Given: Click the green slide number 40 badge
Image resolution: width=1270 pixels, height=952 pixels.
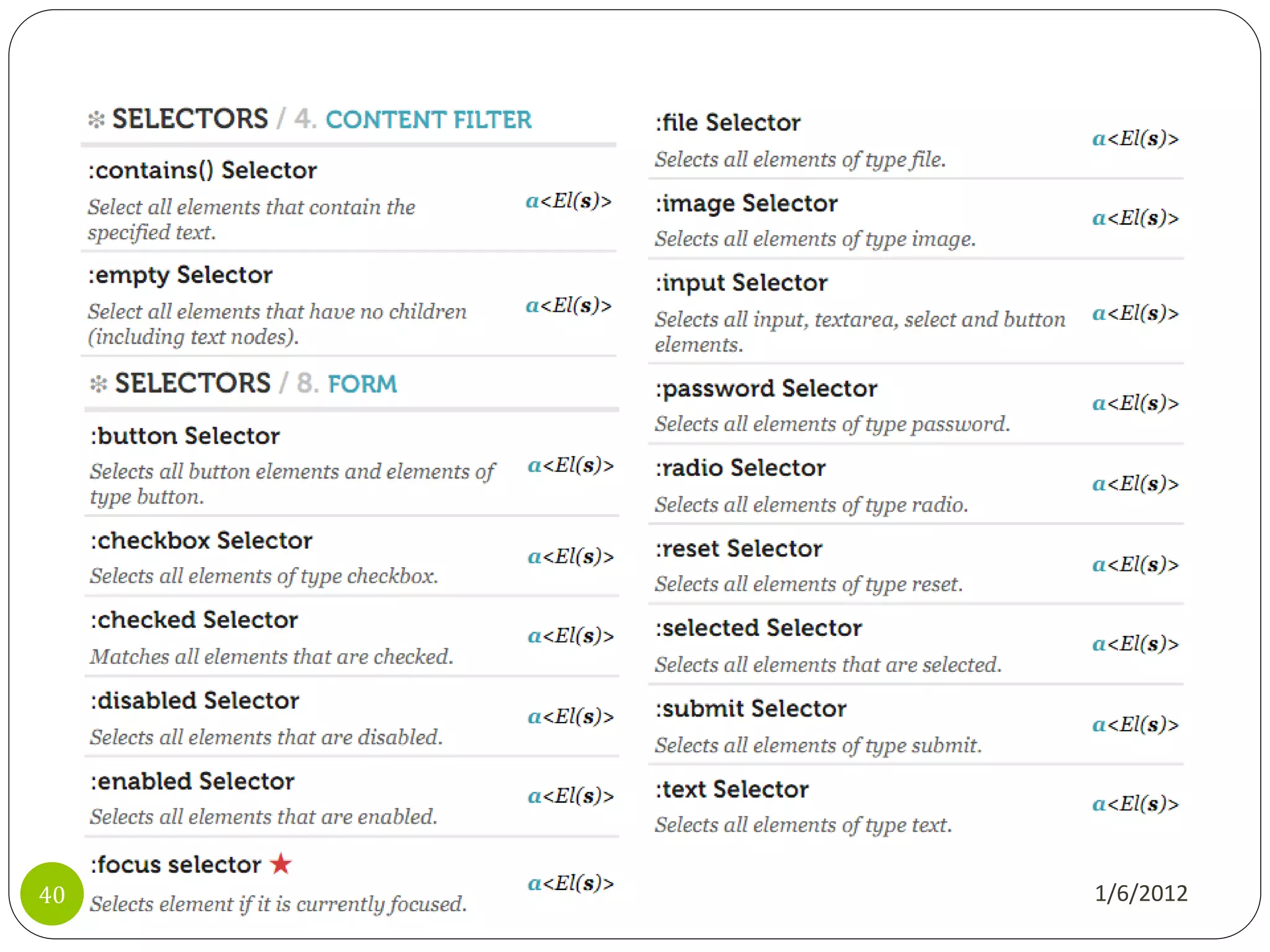Looking at the screenshot, I should coord(52,894).
